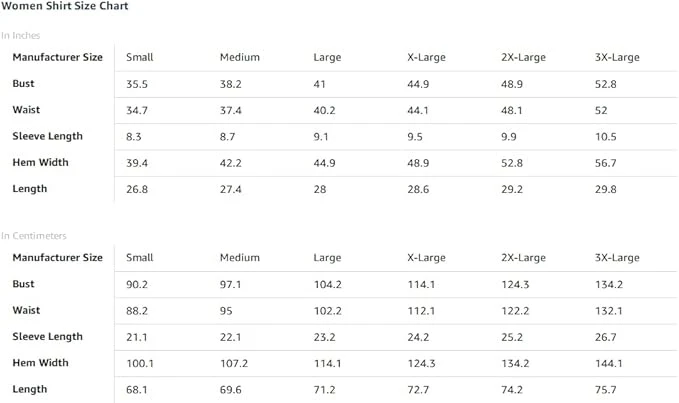The width and height of the screenshot is (679, 403).
Task: Select the waist value 95 centimeters
Action: tap(227, 310)
